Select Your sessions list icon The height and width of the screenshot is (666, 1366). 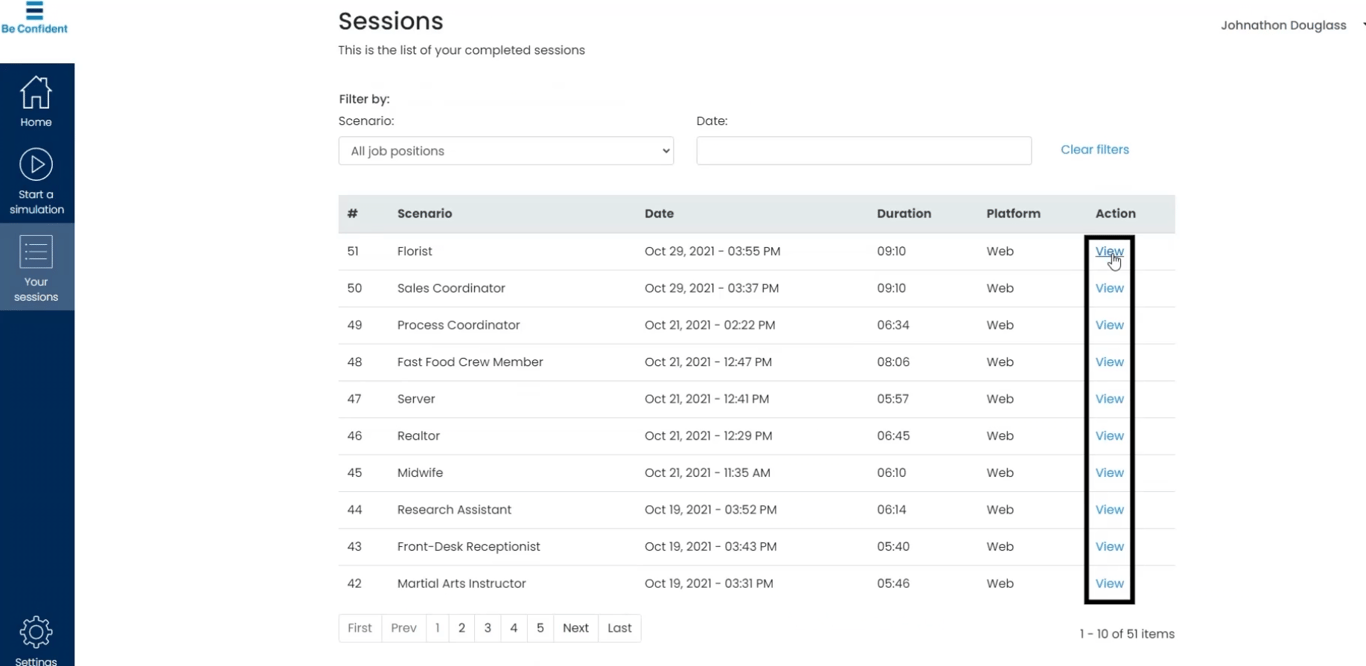click(36, 252)
